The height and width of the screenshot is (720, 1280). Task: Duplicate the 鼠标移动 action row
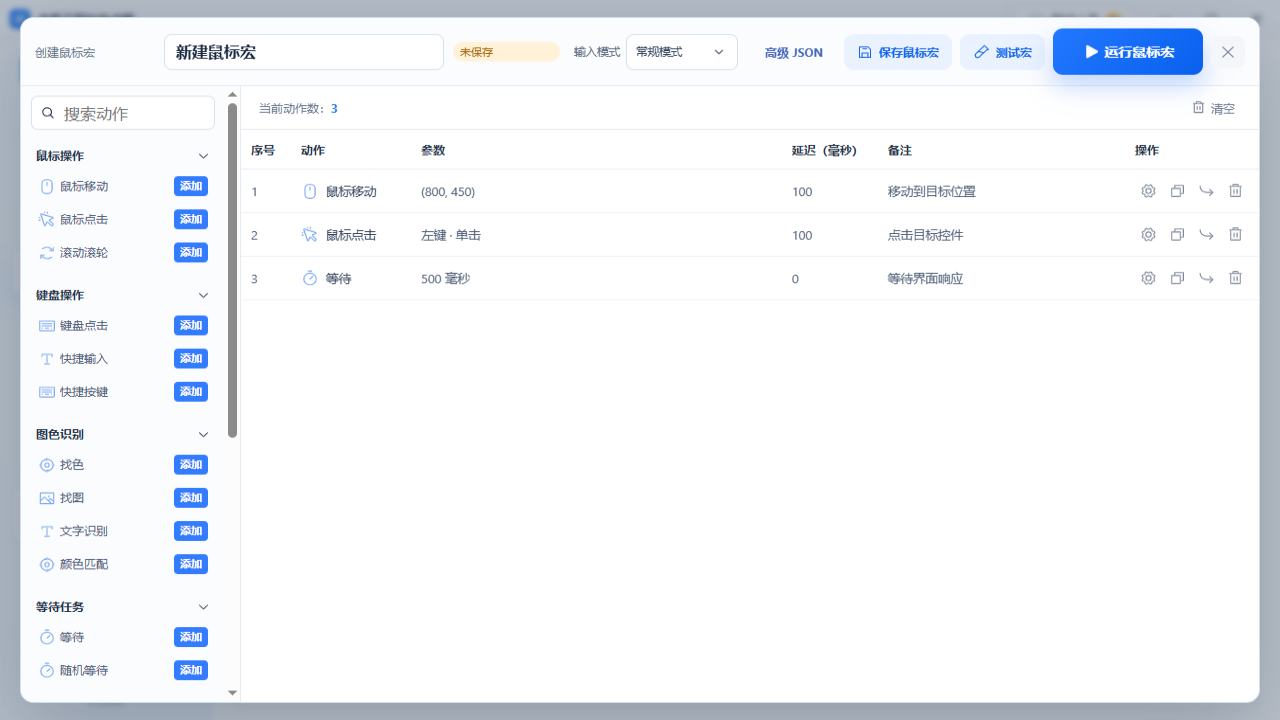[x=1177, y=191]
